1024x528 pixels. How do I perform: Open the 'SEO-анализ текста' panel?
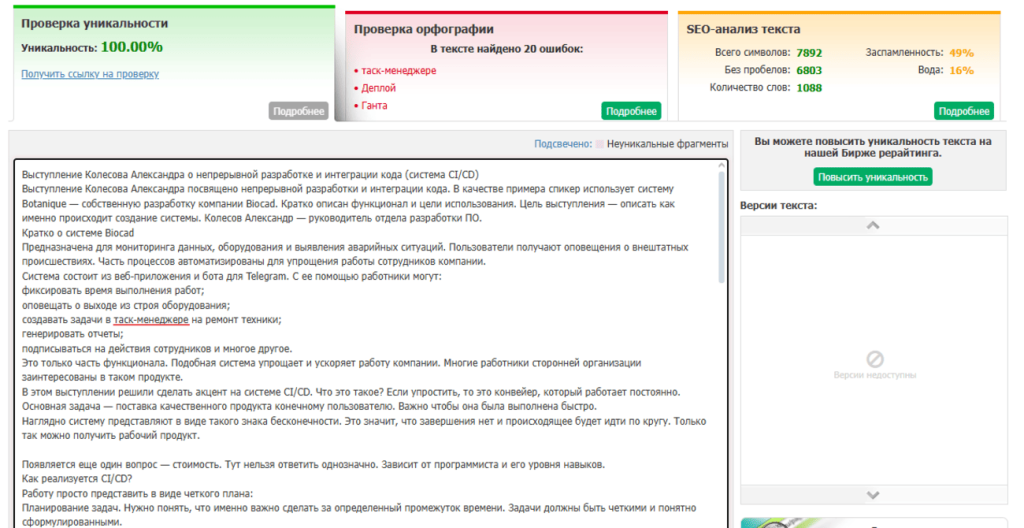[x=743, y=29]
